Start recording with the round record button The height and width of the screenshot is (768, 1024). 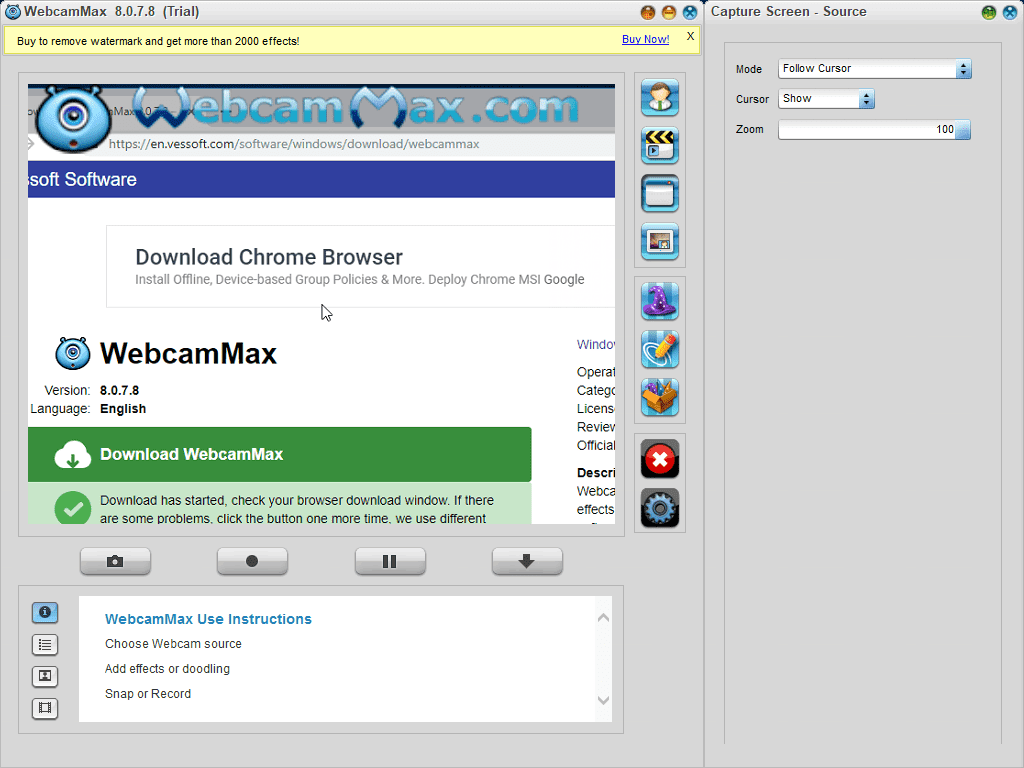point(252,561)
